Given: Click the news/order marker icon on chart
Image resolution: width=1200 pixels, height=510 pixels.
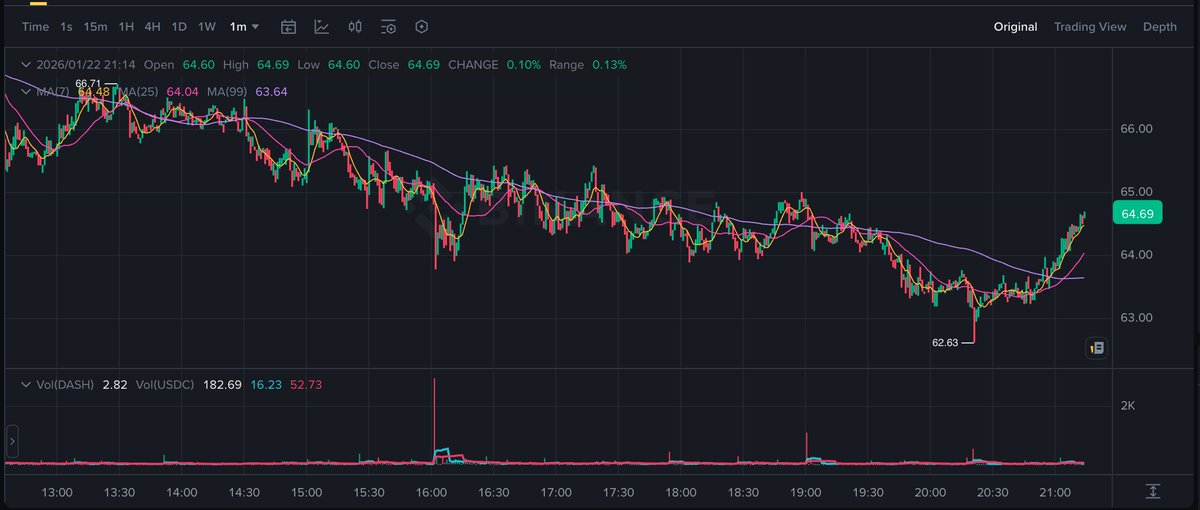Looking at the screenshot, I should pyautogui.click(x=1097, y=348).
